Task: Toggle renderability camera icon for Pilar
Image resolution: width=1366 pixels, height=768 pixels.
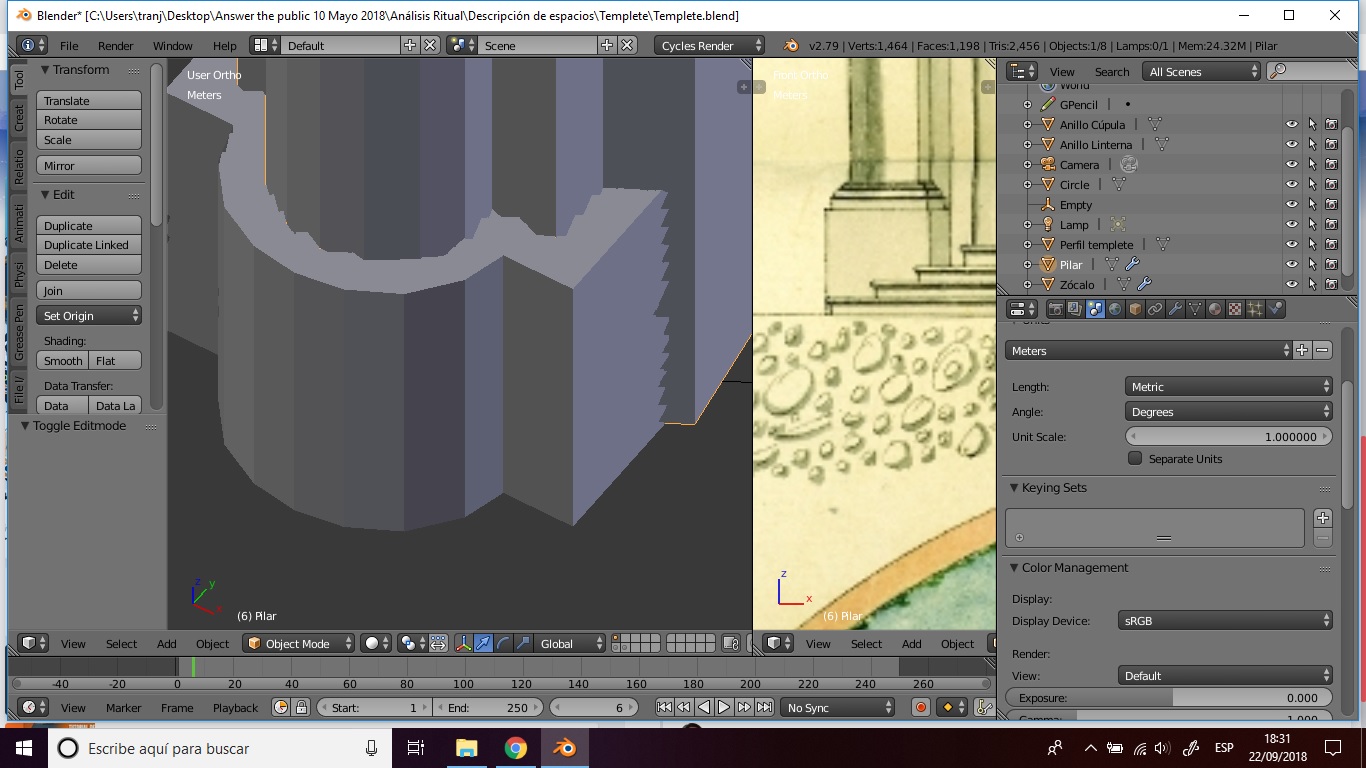Action: (1332, 264)
